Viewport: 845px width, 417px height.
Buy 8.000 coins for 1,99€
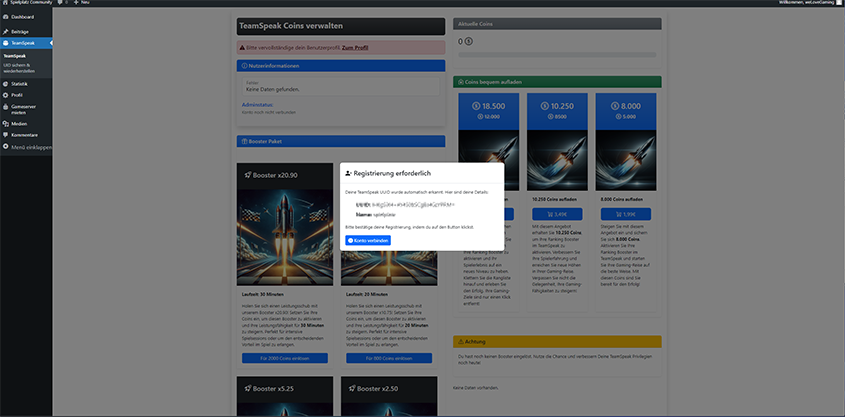pos(626,214)
